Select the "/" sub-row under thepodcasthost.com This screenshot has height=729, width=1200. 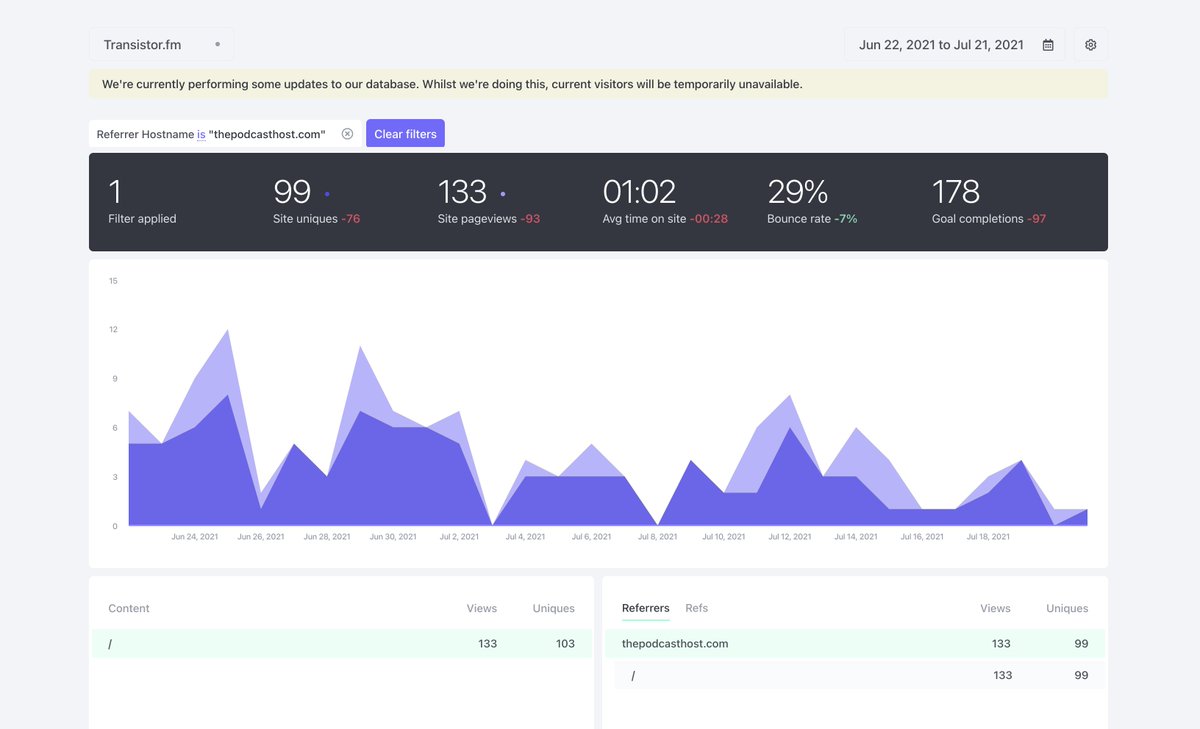click(x=634, y=675)
